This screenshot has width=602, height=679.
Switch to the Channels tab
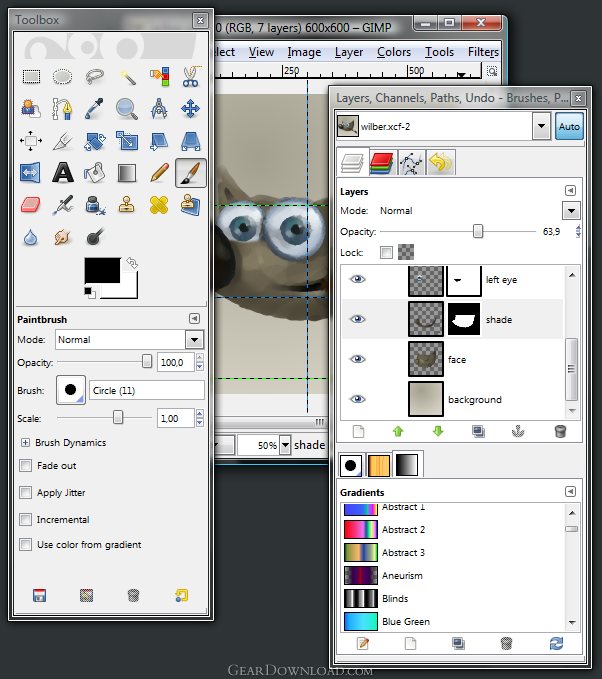[x=381, y=163]
